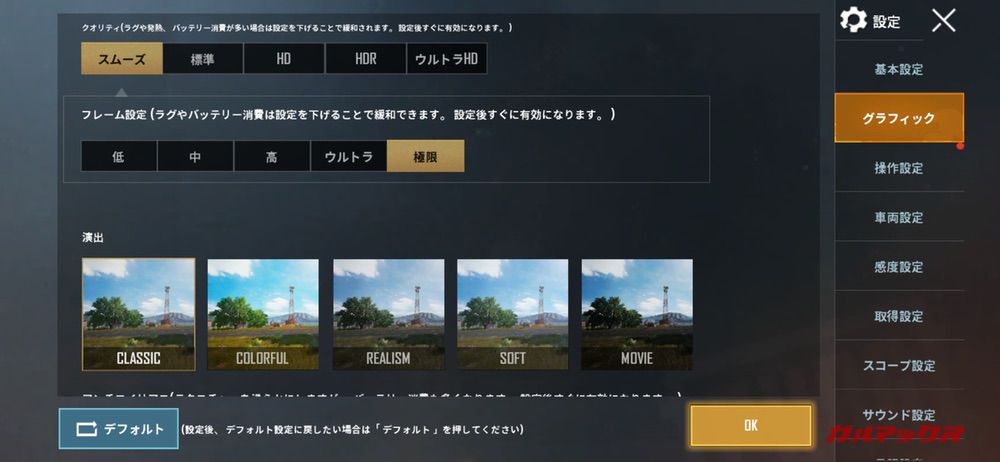1000x462 pixels.
Task: Choose HD graphics quality option
Action: tap(284, 59)
